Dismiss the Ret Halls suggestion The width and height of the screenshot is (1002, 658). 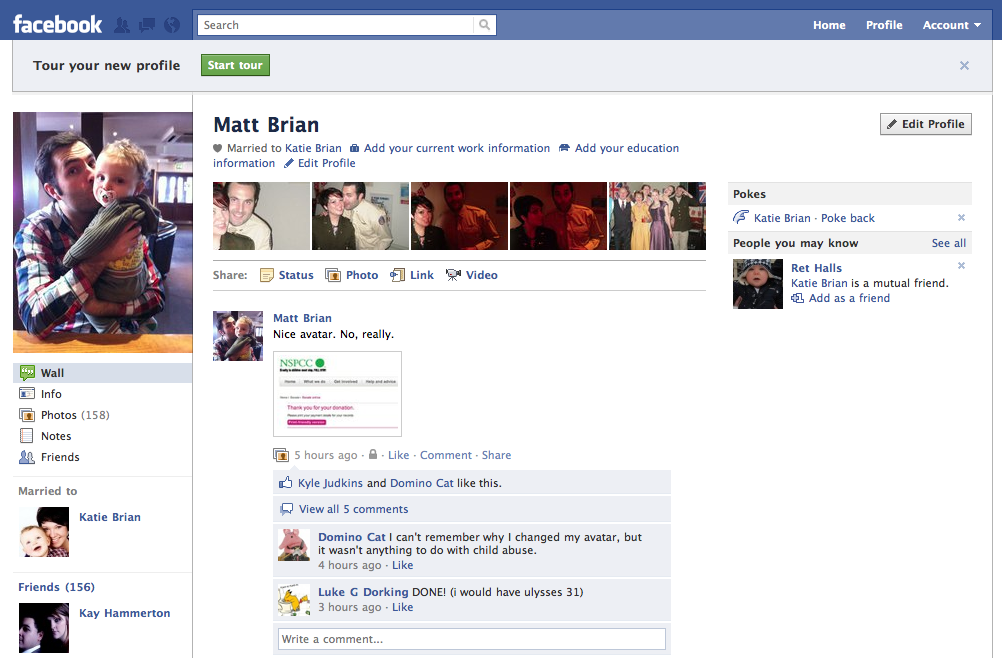pyautogui.click(x=961, y=266)
